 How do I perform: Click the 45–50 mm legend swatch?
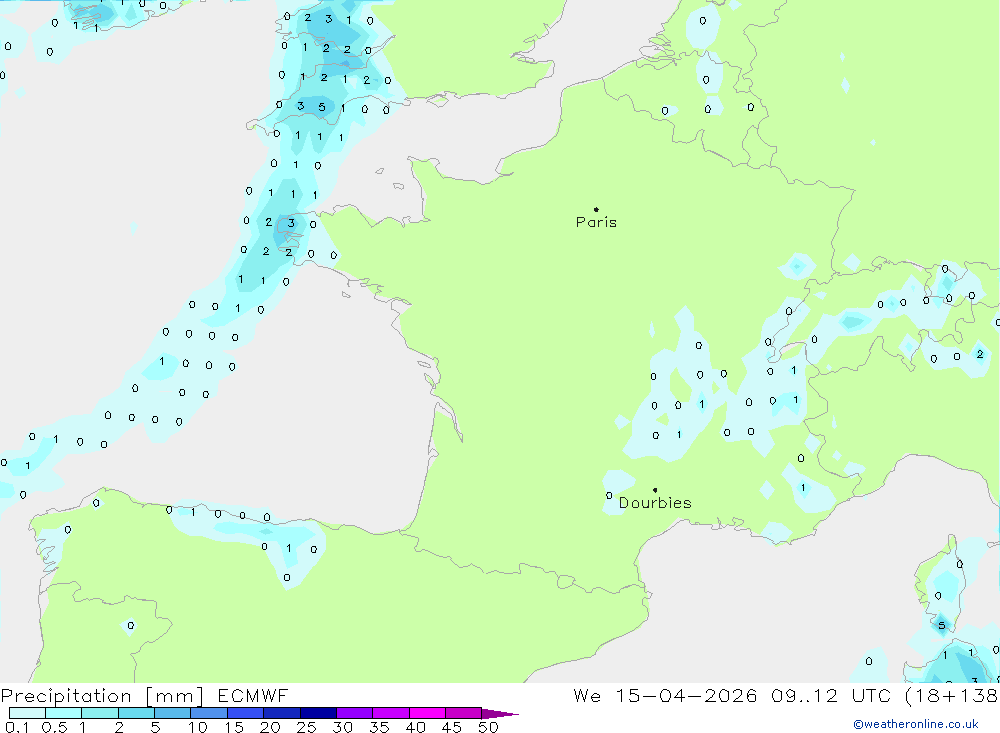click(x=464, y=713)
